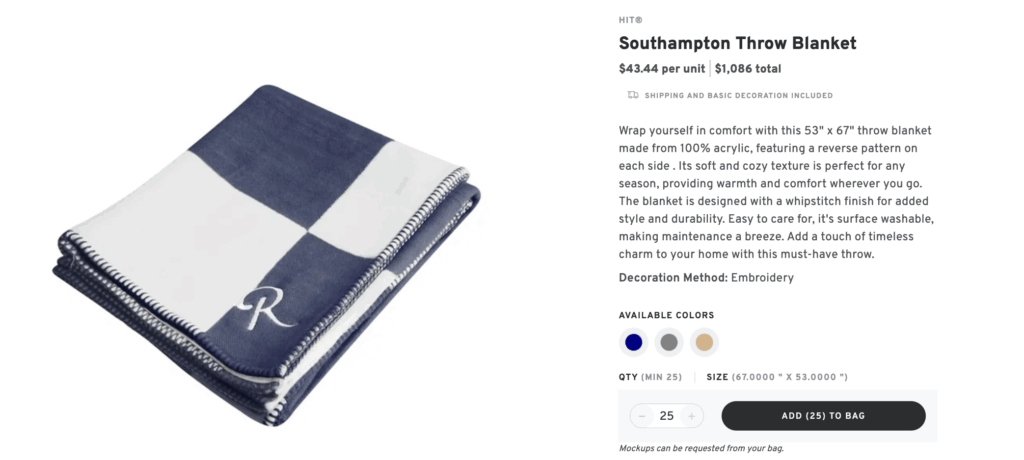1024x460 pixels.
Task: Decrease quantity with the minus button
Action: 642,416
